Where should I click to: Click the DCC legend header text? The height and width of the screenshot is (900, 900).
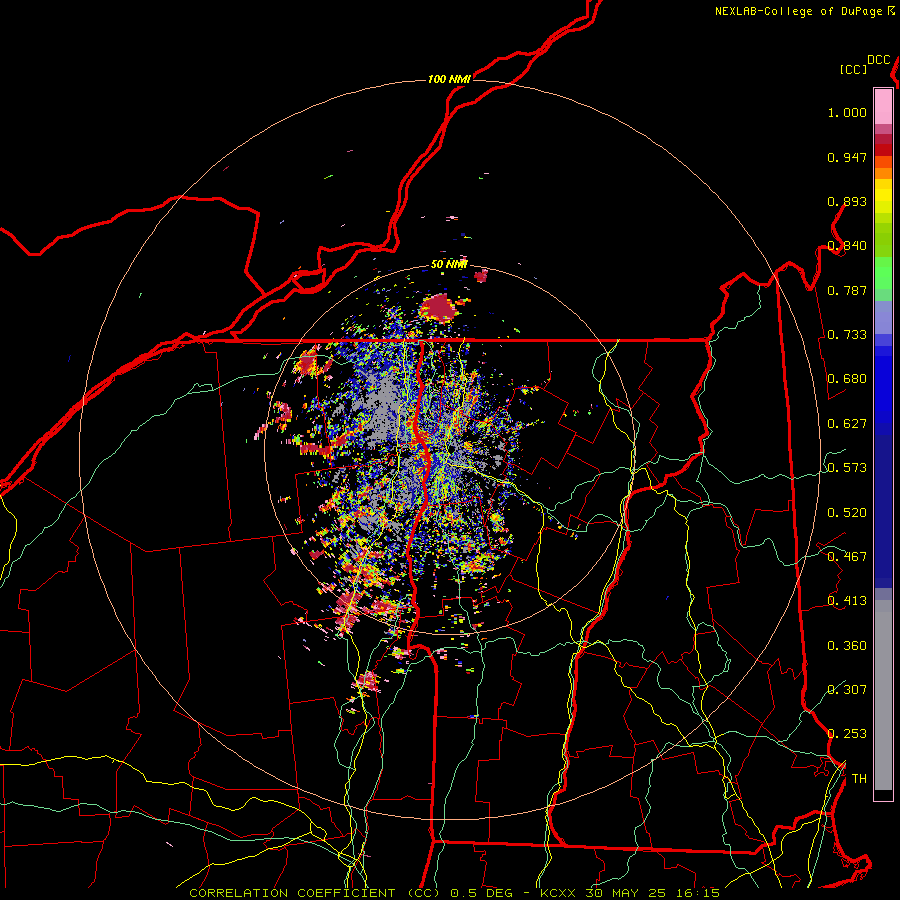click(878, 60)
